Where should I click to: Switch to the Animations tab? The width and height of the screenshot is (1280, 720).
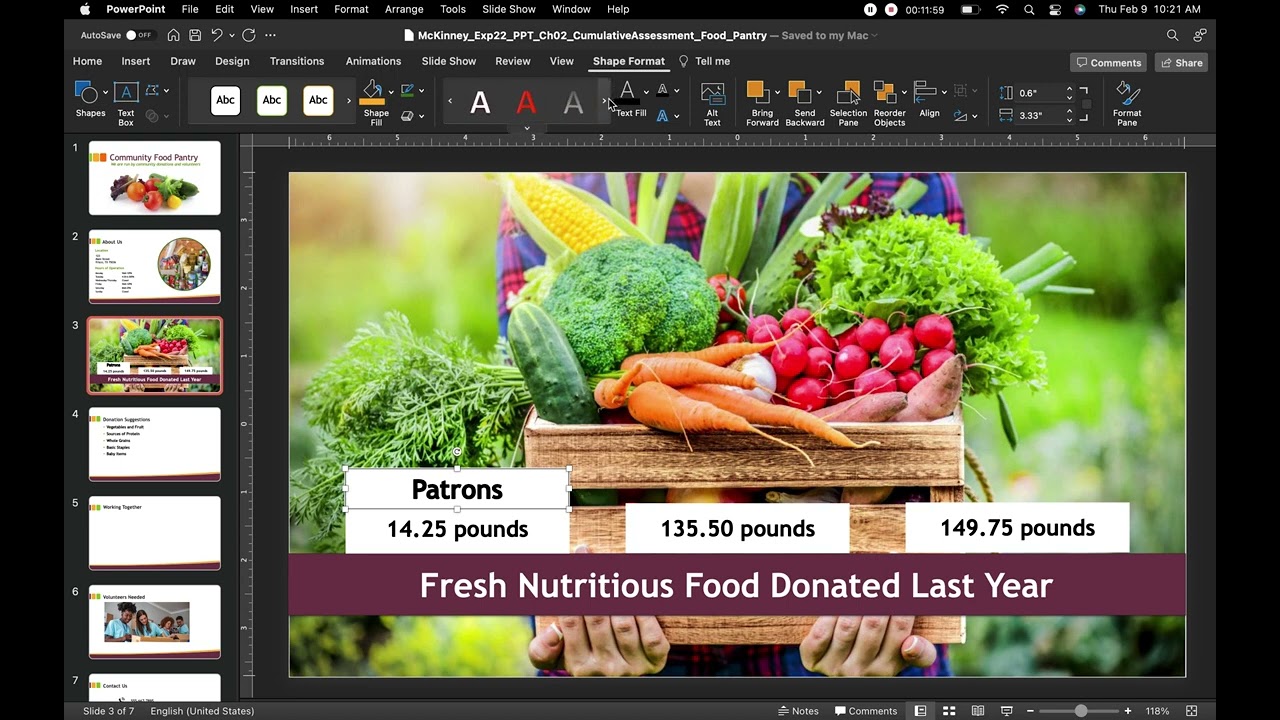click(373, 61)
